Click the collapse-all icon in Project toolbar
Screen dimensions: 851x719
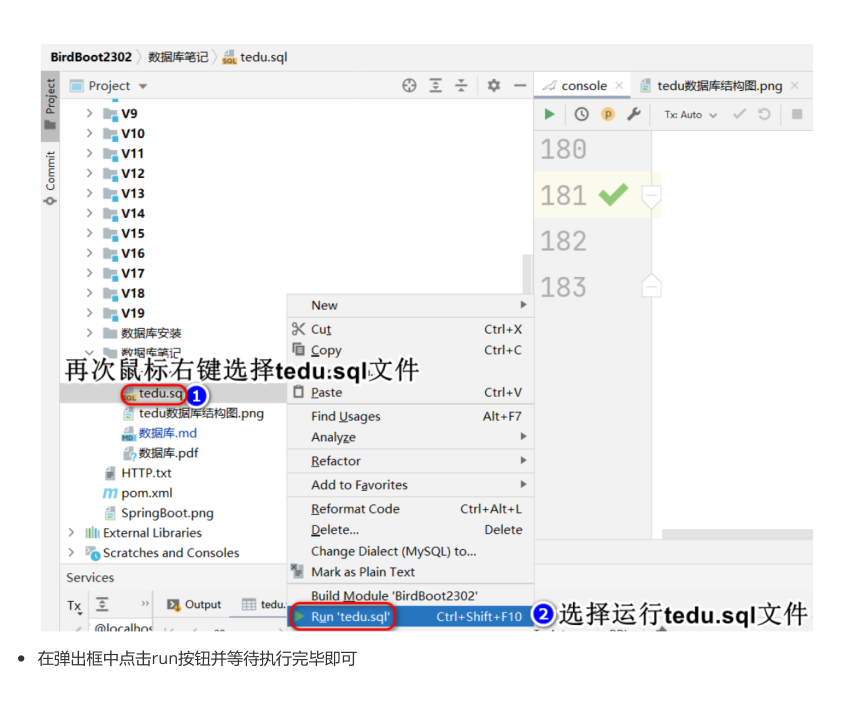click(x=463, y=86)
